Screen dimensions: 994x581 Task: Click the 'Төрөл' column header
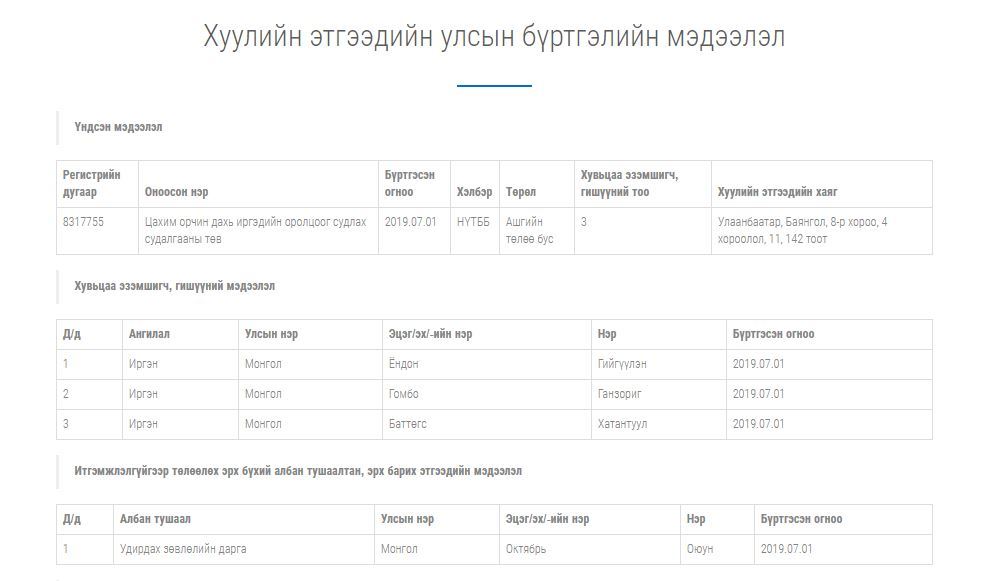[x=520, y=192]
